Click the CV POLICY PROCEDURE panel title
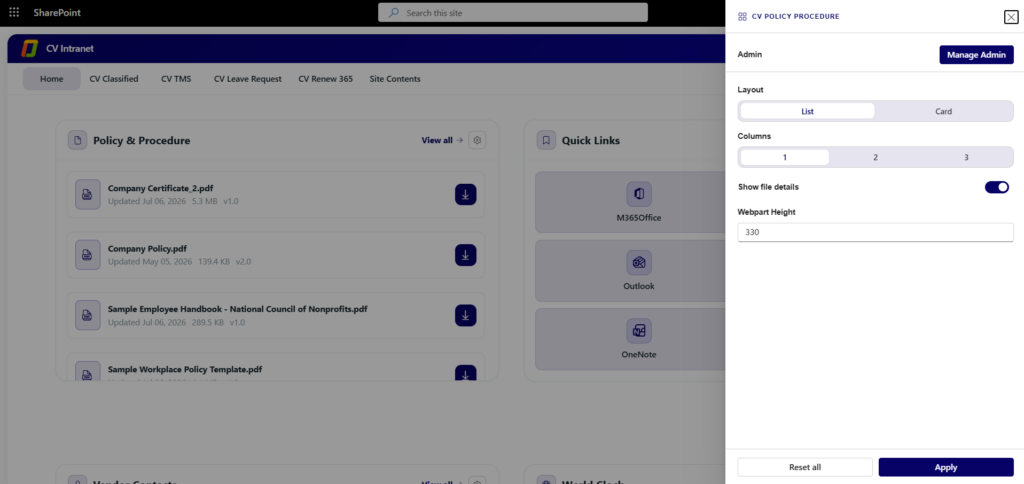 (796, 16)
